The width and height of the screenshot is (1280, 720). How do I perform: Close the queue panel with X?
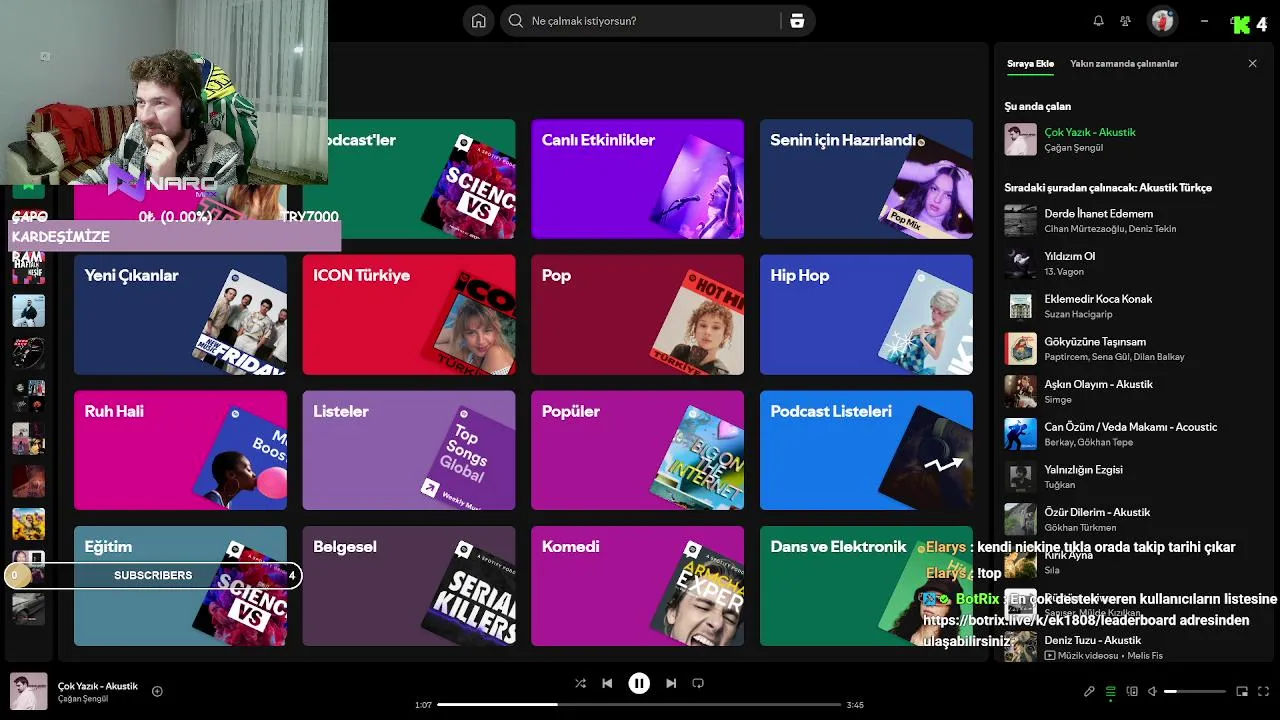1252,63
